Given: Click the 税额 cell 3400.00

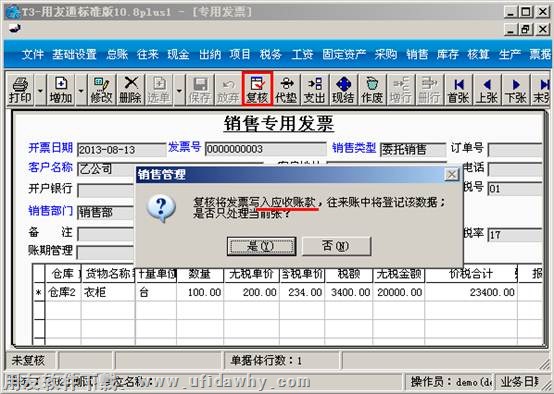Looking at the screenshot, I should click(x=349, y=292).
